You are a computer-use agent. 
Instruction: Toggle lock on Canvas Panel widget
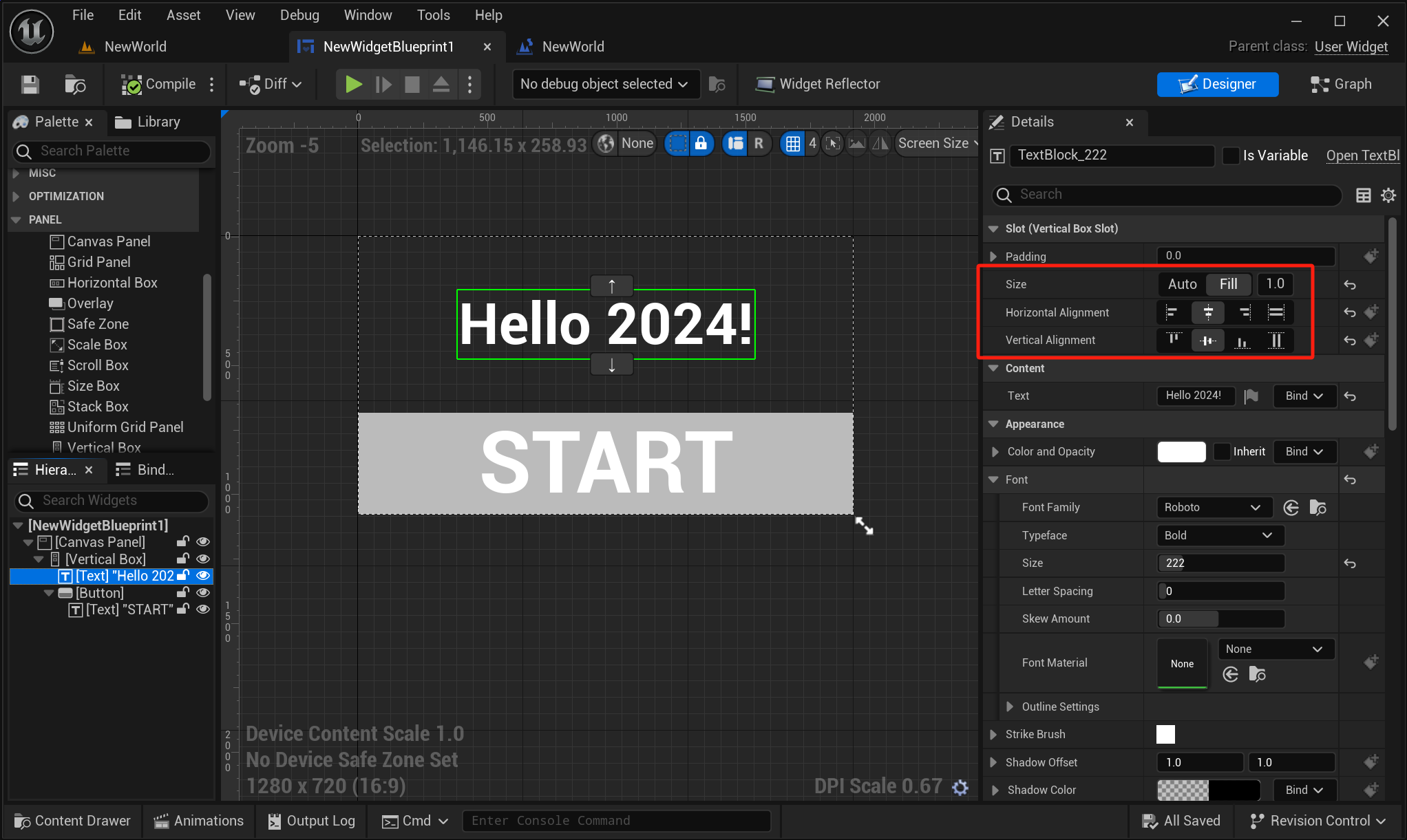182,542
